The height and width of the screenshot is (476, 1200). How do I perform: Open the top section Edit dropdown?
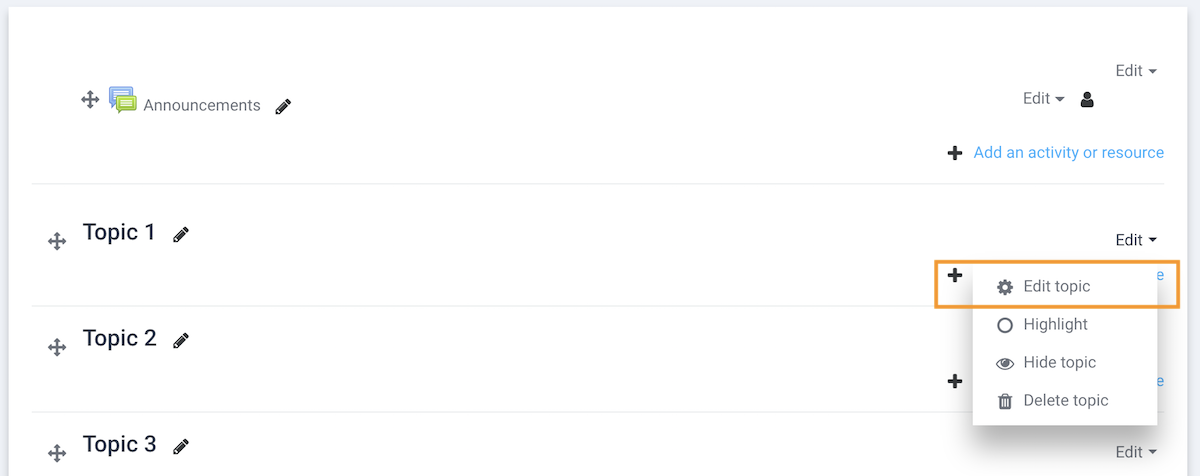(1136, 71)
